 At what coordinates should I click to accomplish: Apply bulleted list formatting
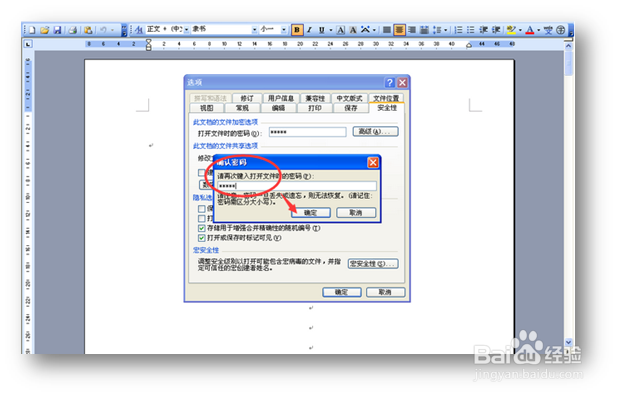coord(471,30)
